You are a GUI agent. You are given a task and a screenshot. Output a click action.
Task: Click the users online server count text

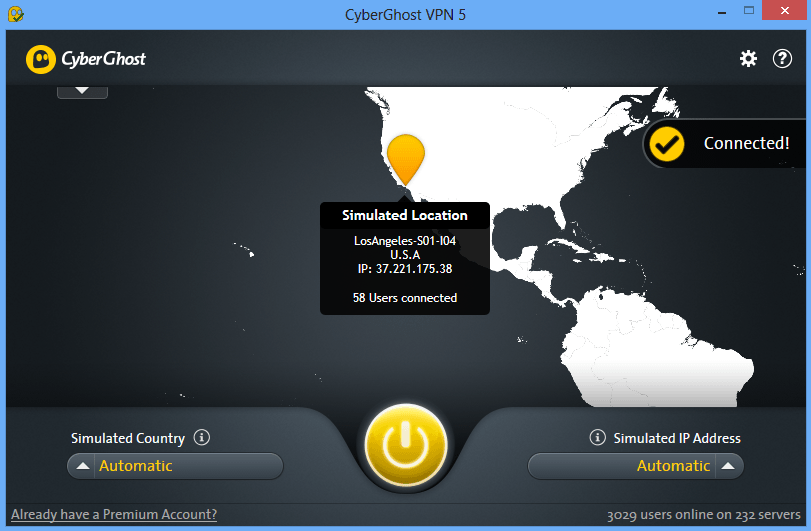tap(703, 515)
